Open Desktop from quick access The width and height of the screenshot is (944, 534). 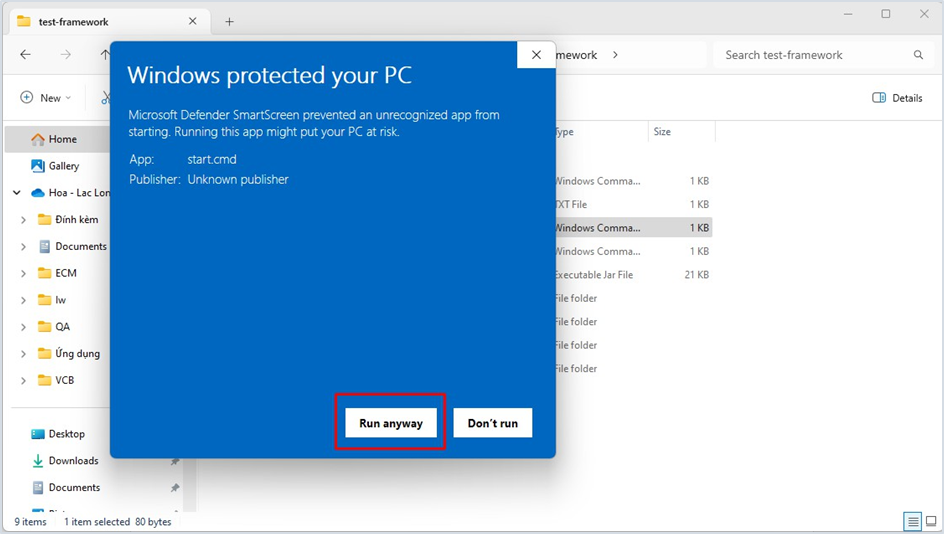pyautogui.click(x=66, y=434)
